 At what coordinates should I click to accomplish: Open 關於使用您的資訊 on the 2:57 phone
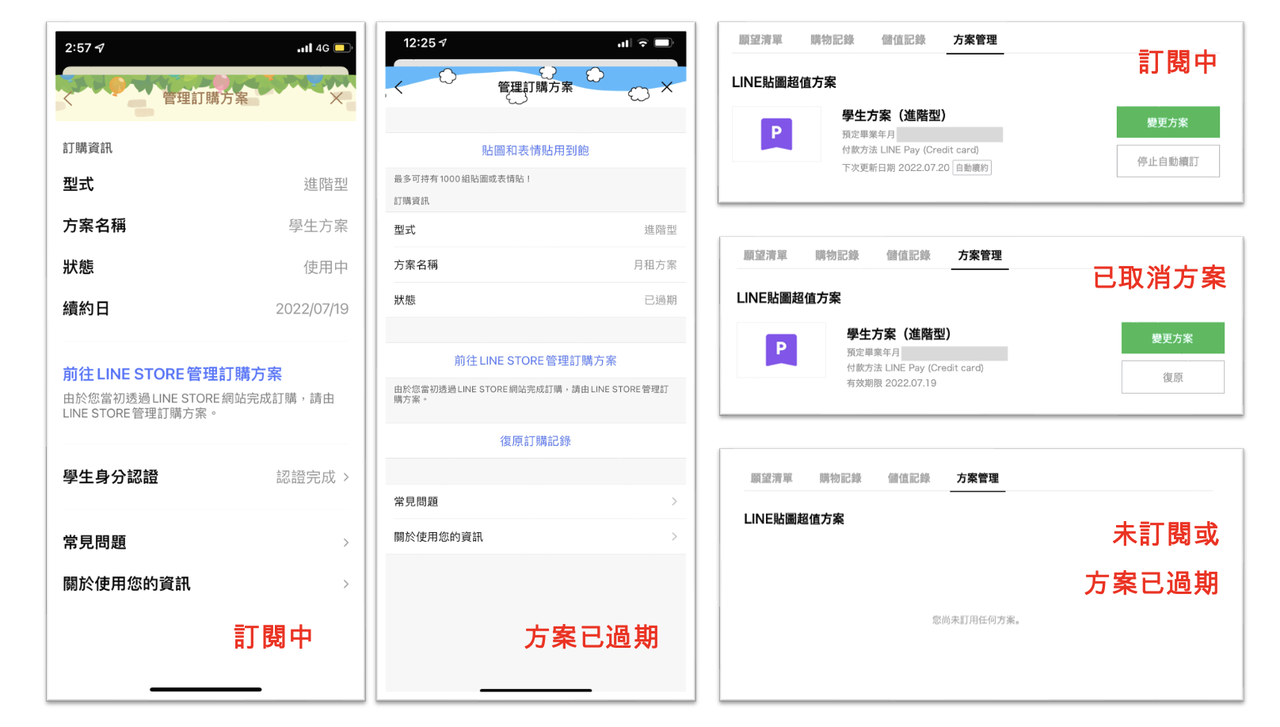coord(206,584)
